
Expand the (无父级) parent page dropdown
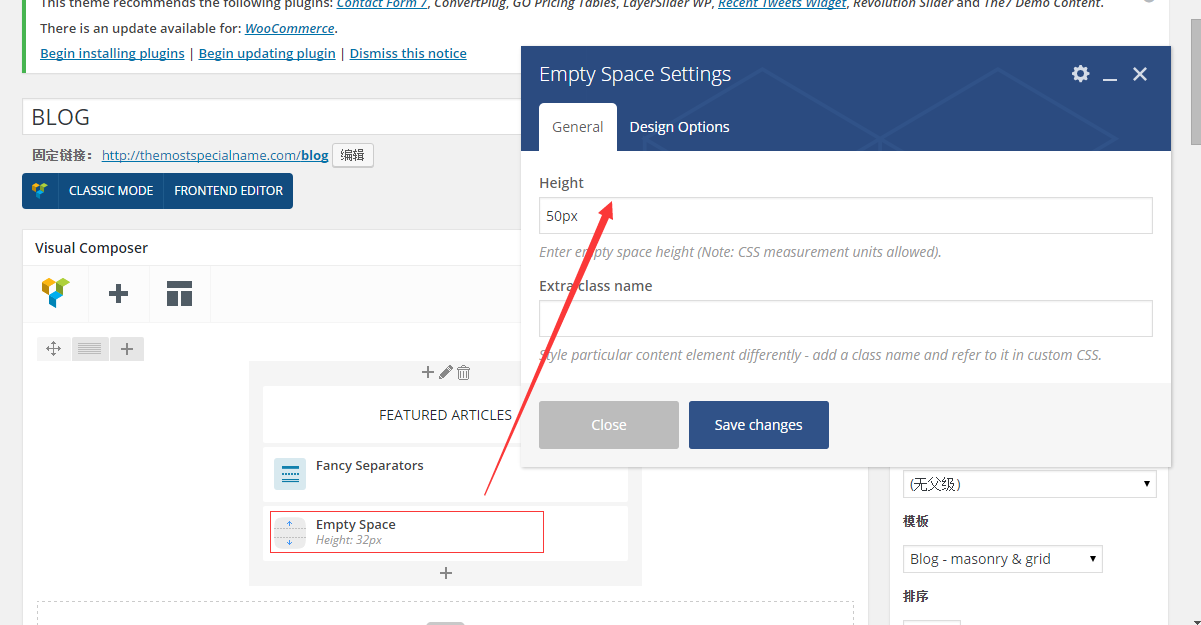(x=1030, y=484)
